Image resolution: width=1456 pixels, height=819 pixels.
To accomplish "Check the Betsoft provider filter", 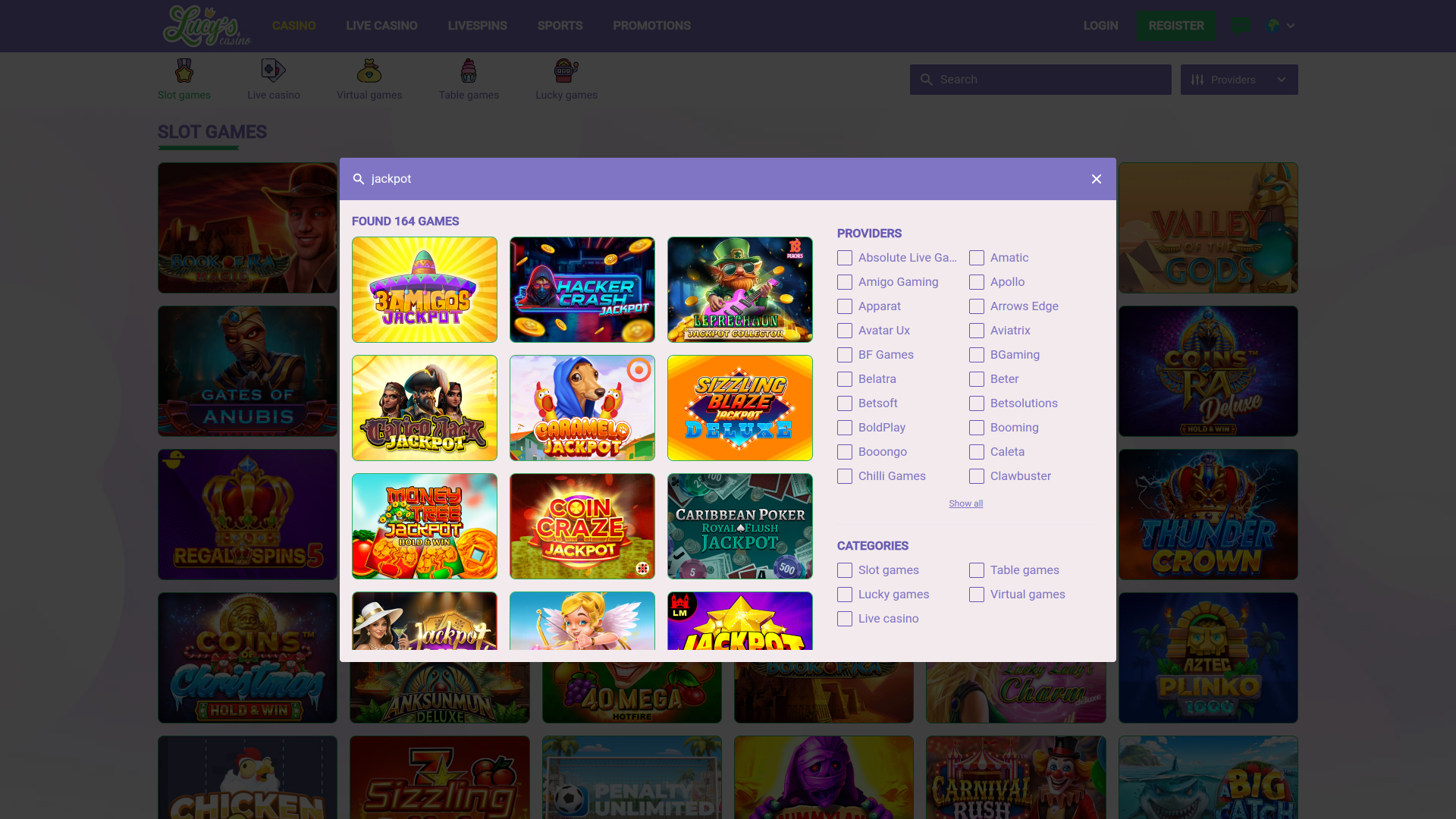I will [x=844, y=403].
